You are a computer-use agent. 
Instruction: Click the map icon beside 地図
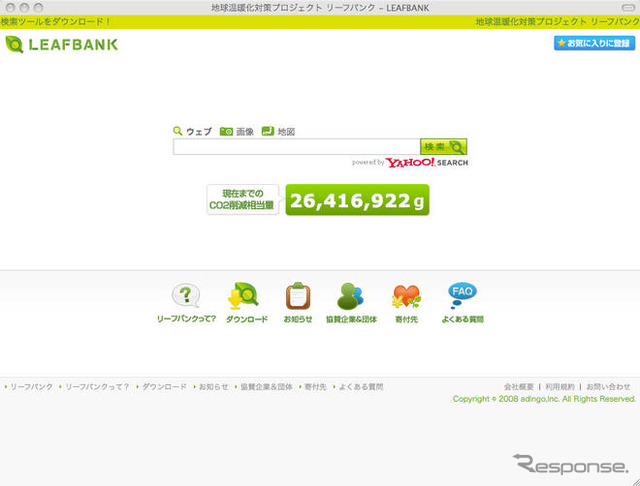click(x=268, y=131)
